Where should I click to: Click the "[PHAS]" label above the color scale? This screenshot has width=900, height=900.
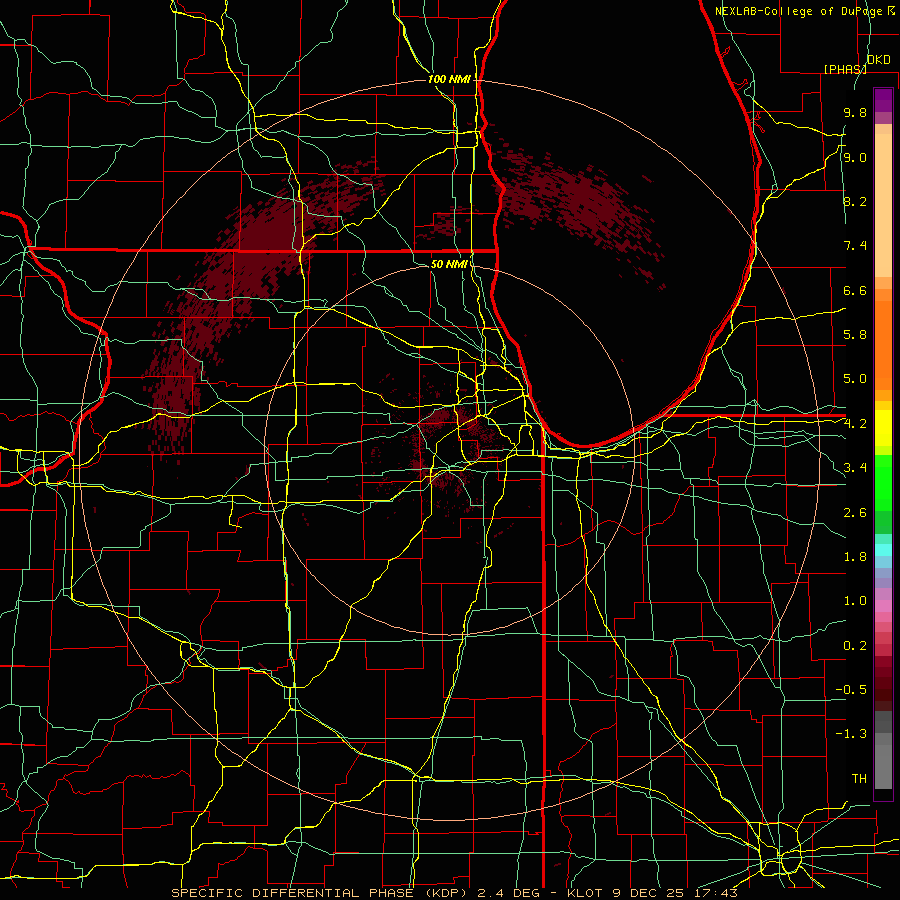point(844,69)
